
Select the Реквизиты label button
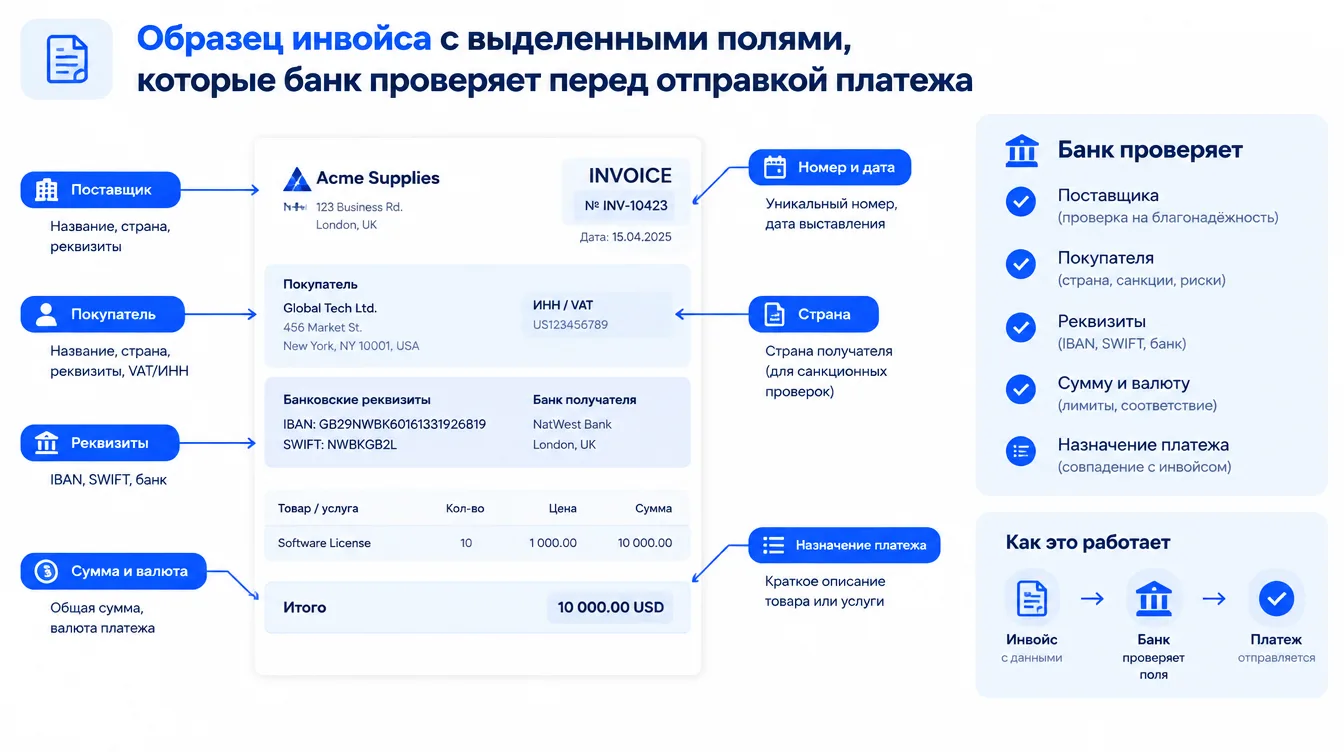coord(100,443)
